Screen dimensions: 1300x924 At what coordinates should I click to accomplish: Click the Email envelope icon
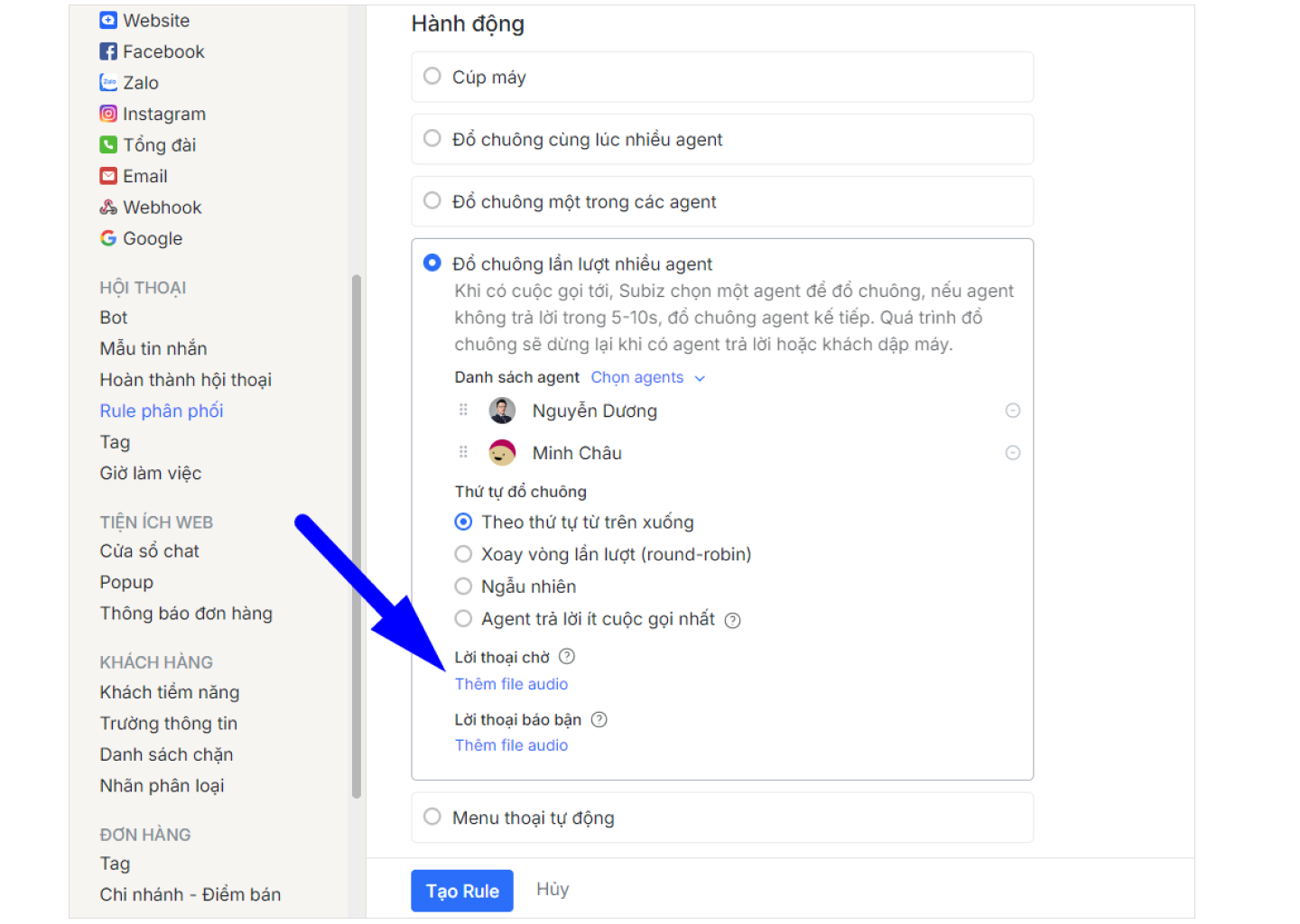tap(108, 176)
